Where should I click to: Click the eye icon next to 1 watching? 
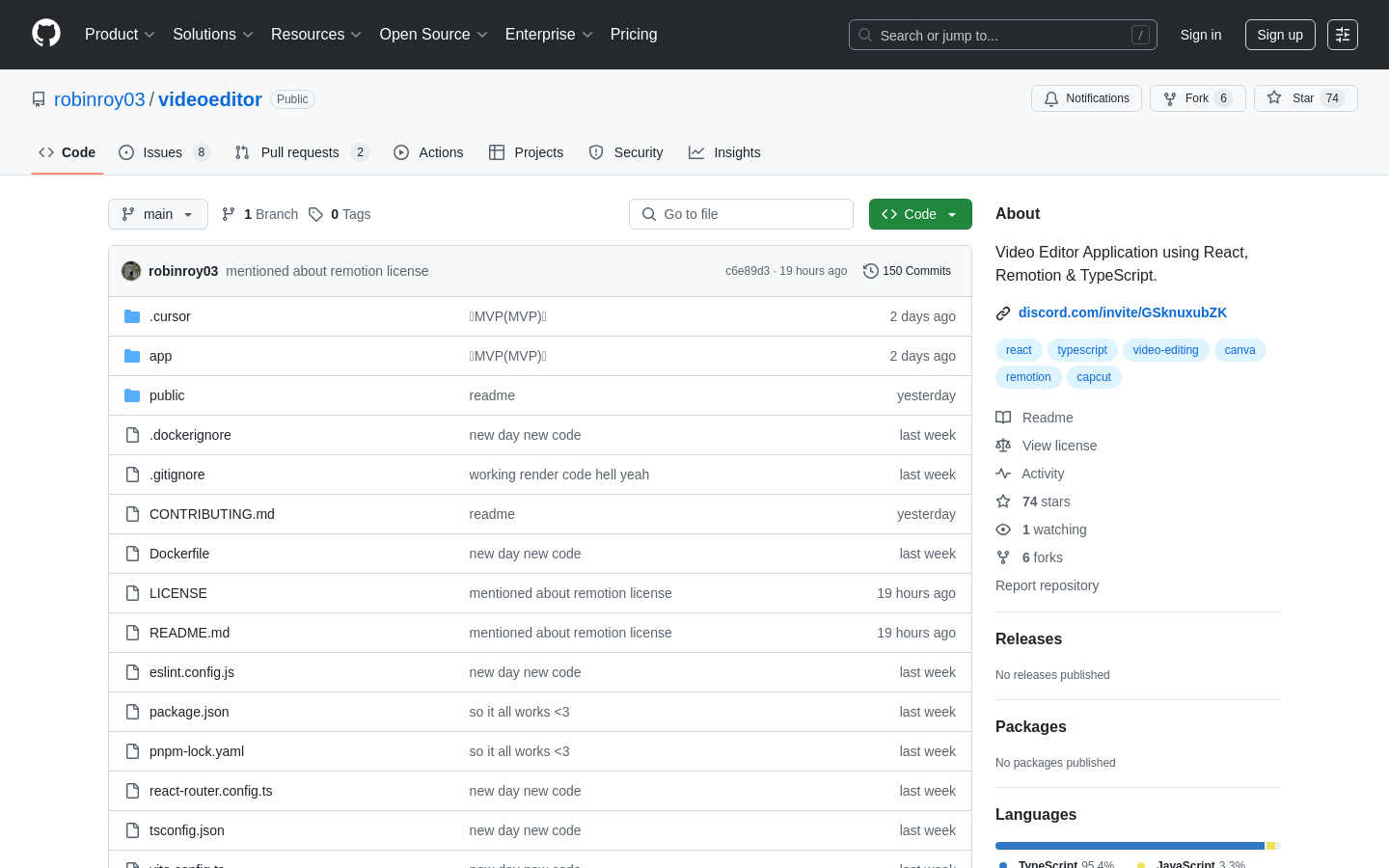coord(1003,529)
